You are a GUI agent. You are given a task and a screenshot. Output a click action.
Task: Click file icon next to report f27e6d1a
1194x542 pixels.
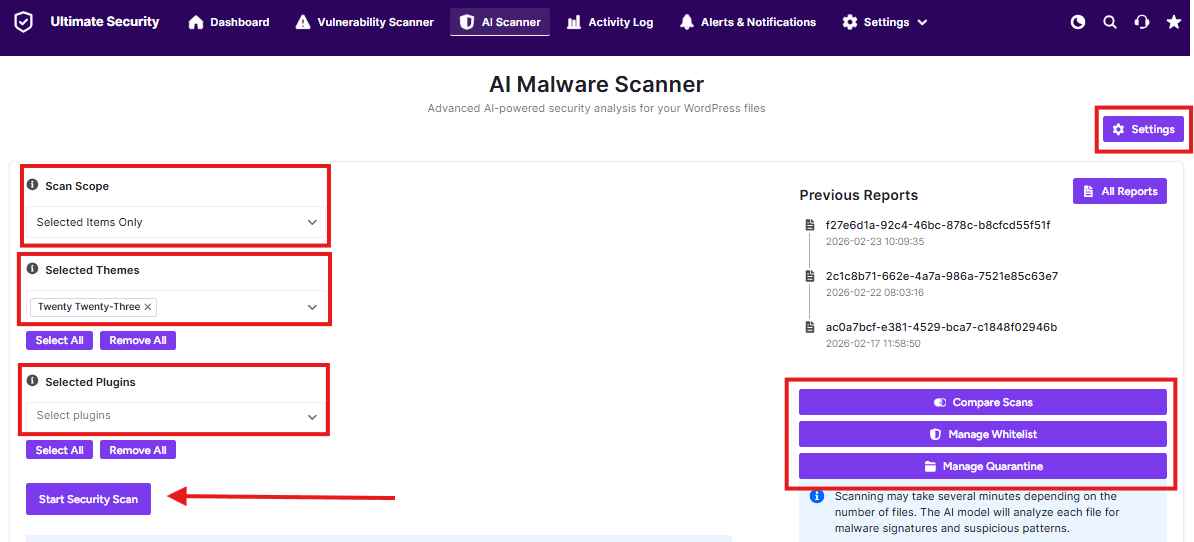pyautogui.click(x=809, y=226)
